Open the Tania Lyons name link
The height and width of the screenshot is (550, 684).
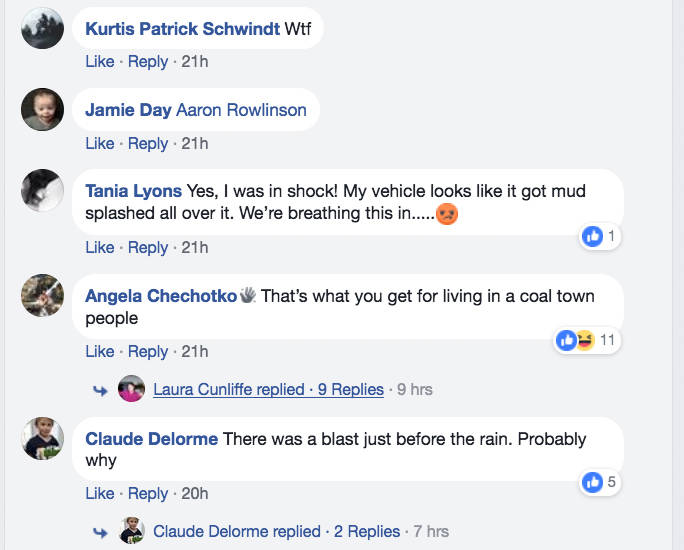coord(133,191)
